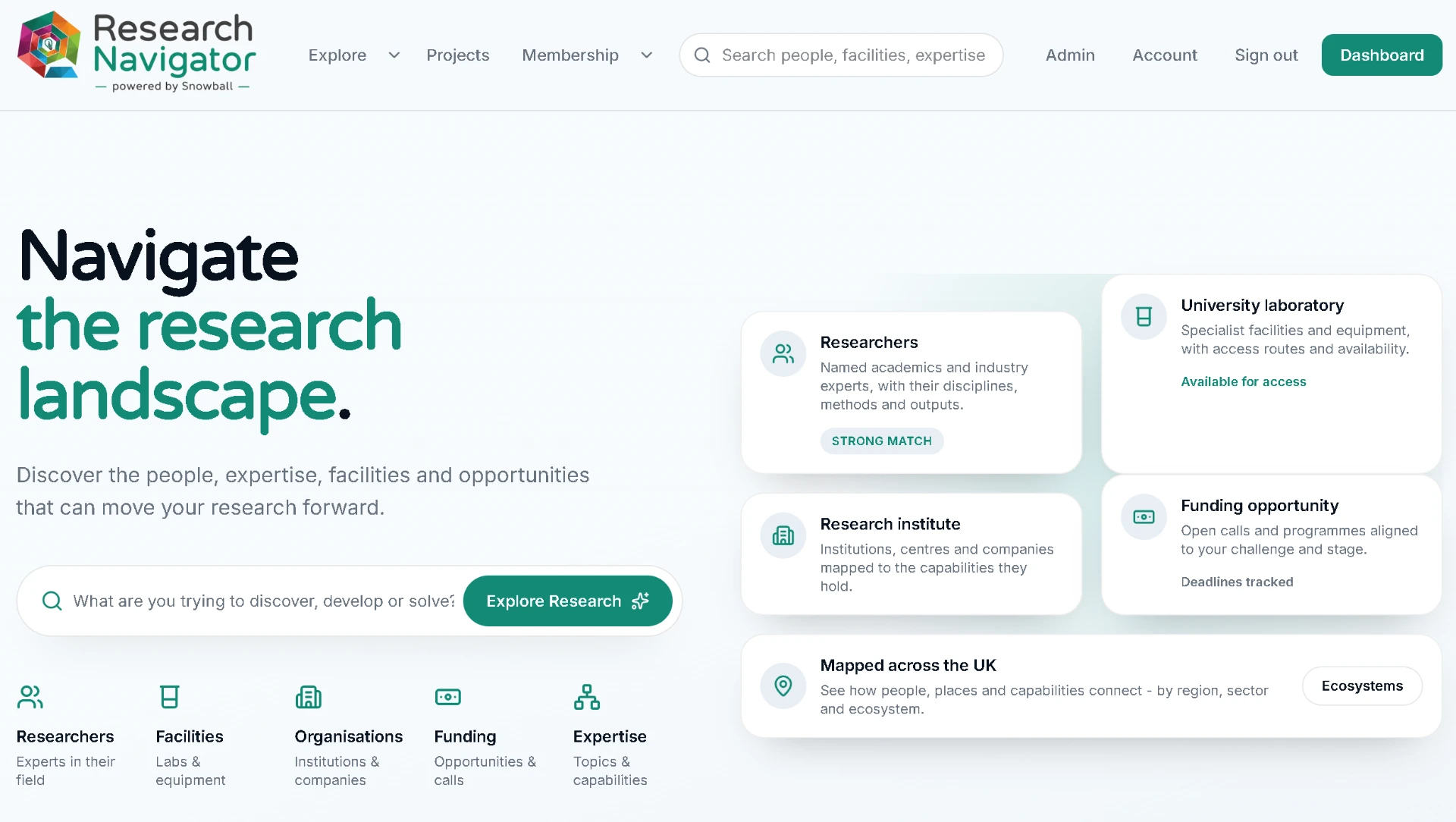Click the banknote icon on Funding opportunity card

[x=1144, y=517]
